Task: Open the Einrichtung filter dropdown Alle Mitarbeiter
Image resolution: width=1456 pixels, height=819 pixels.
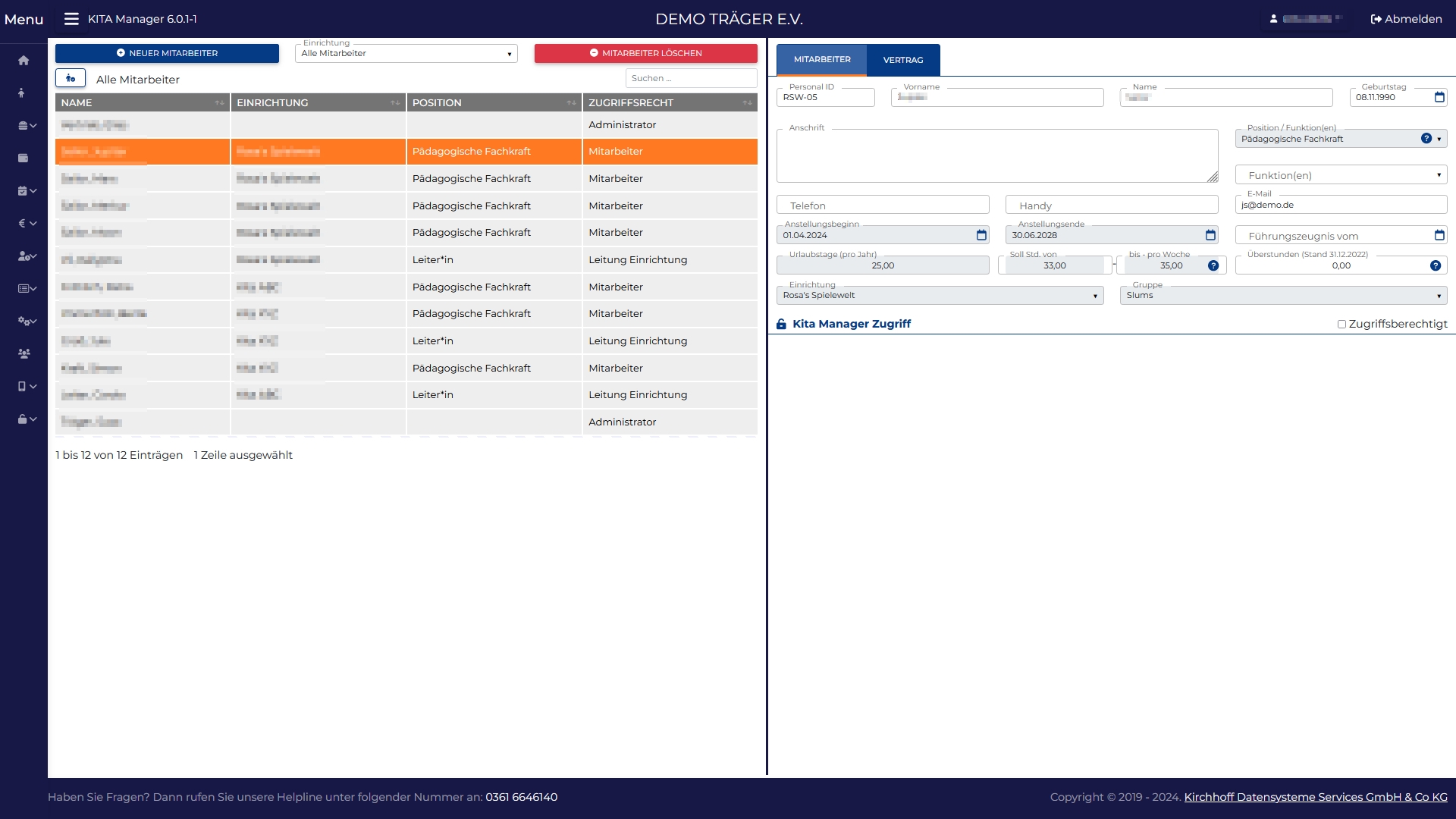Action: pos(406,53)
